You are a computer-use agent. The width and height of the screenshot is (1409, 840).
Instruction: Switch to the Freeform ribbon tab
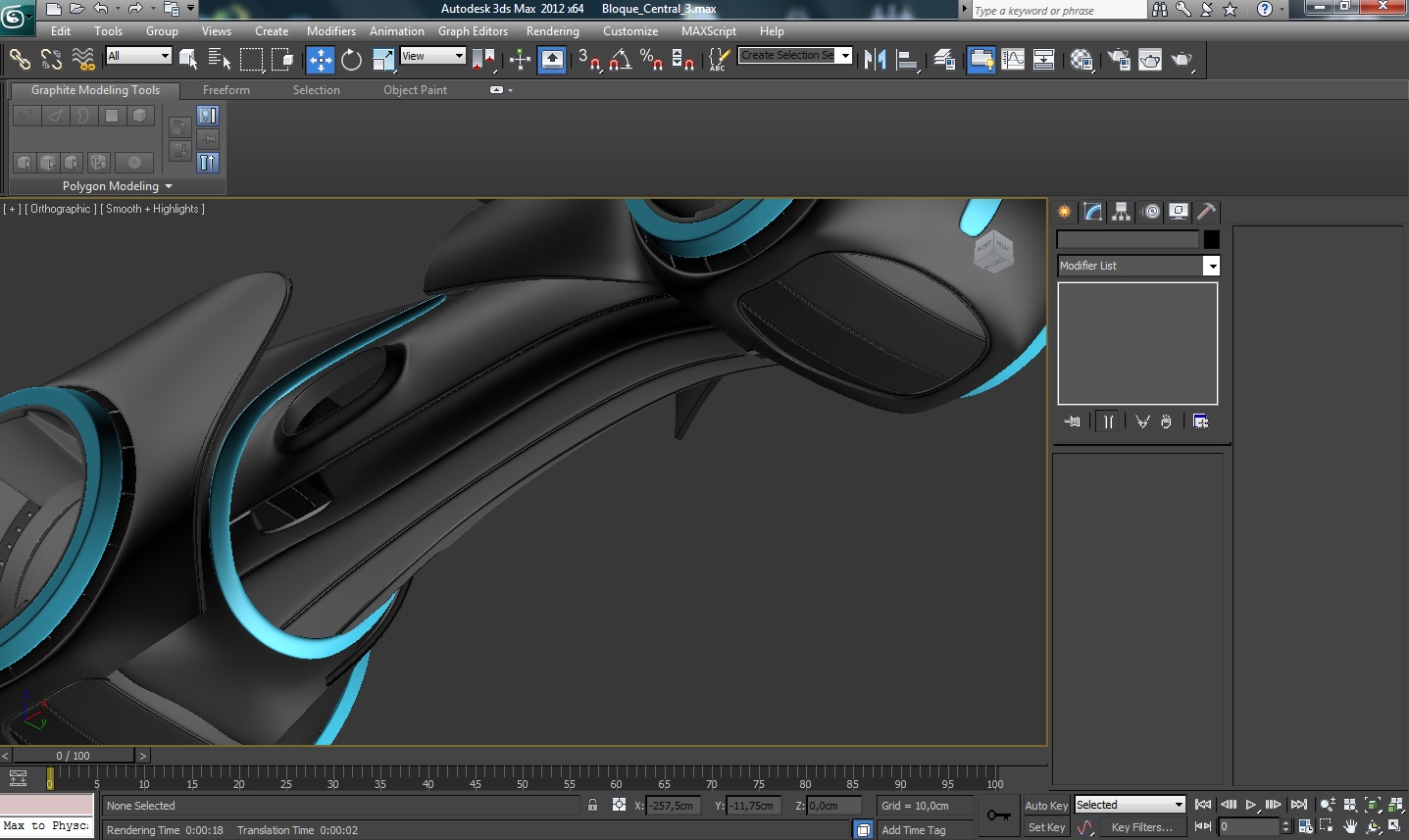[226, 90]
